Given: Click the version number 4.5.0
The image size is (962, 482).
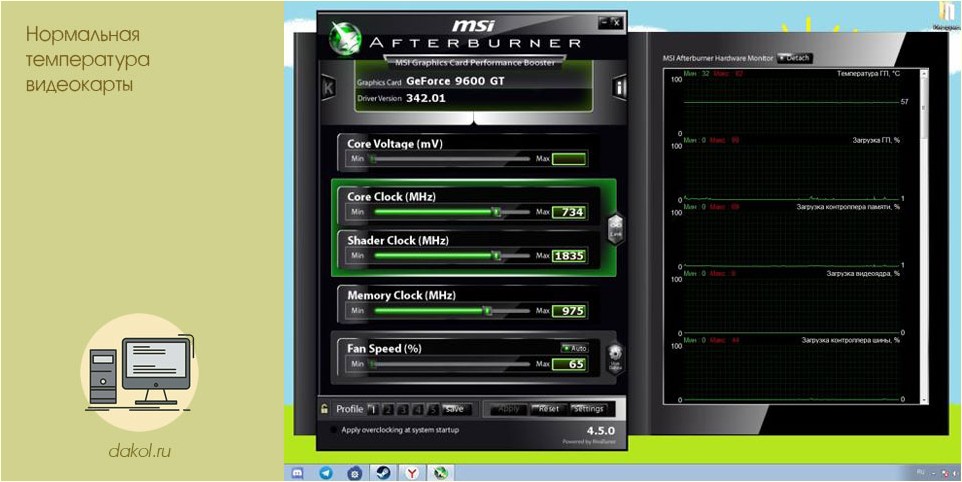Looking at the screenshot, I should 601,430.
